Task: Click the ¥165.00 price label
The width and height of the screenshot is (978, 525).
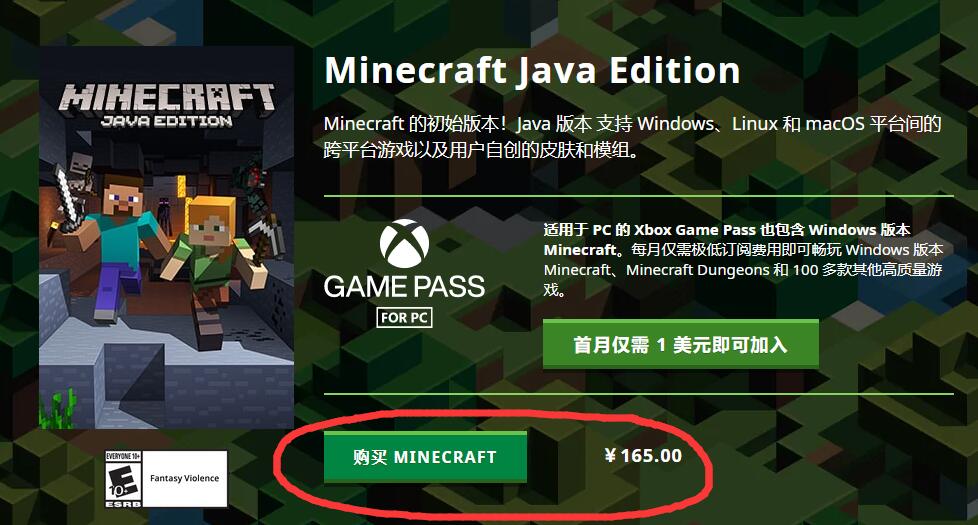Action: click(x=643, y=456)
